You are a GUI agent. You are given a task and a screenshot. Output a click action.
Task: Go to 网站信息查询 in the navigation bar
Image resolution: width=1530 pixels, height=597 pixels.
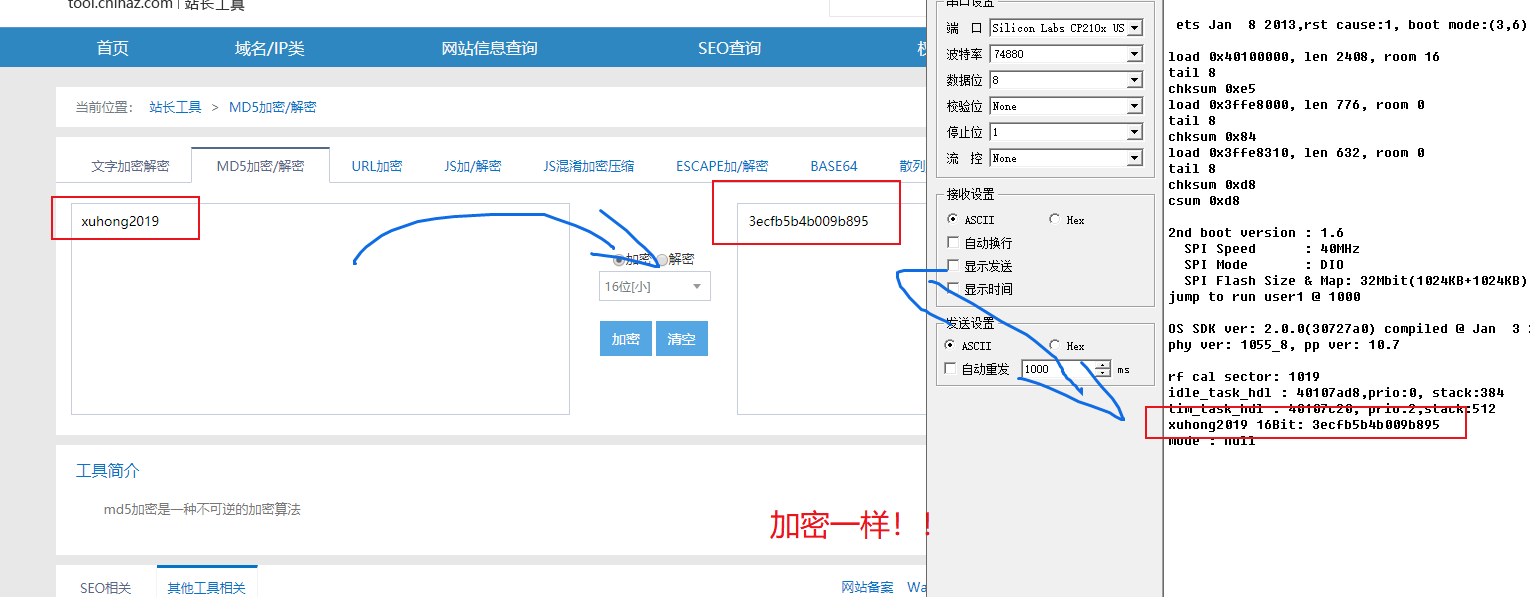point(489,46)
